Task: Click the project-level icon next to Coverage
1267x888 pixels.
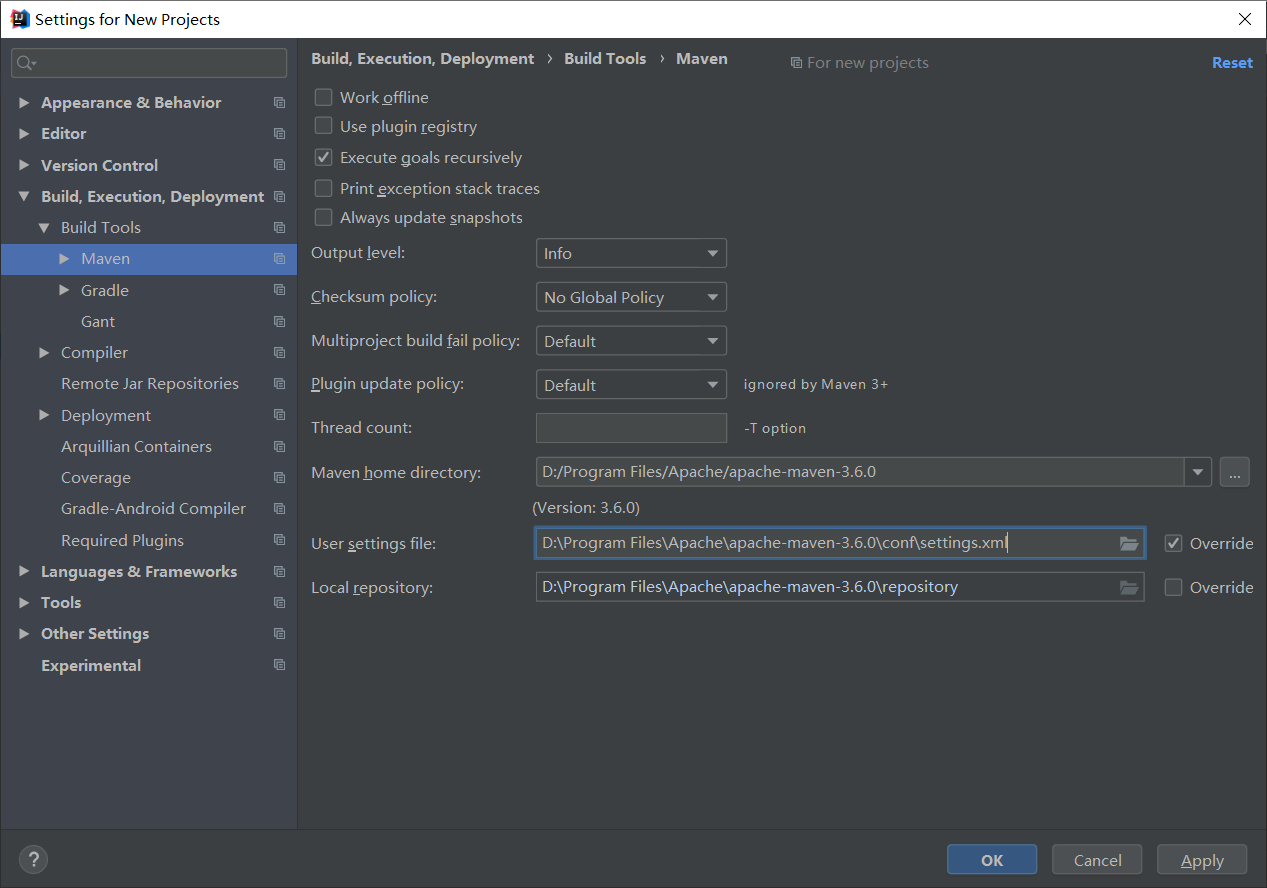Action: (x=279, y=478)
